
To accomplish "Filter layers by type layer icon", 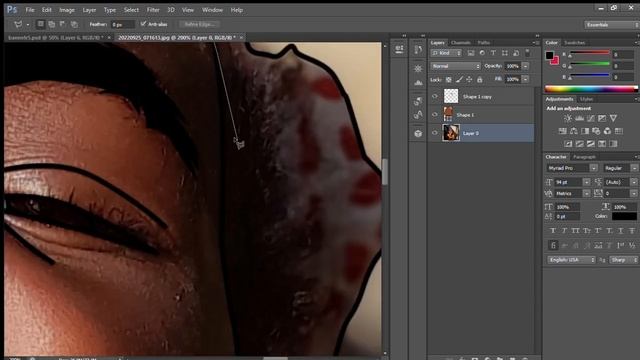I will pos(493,53).
